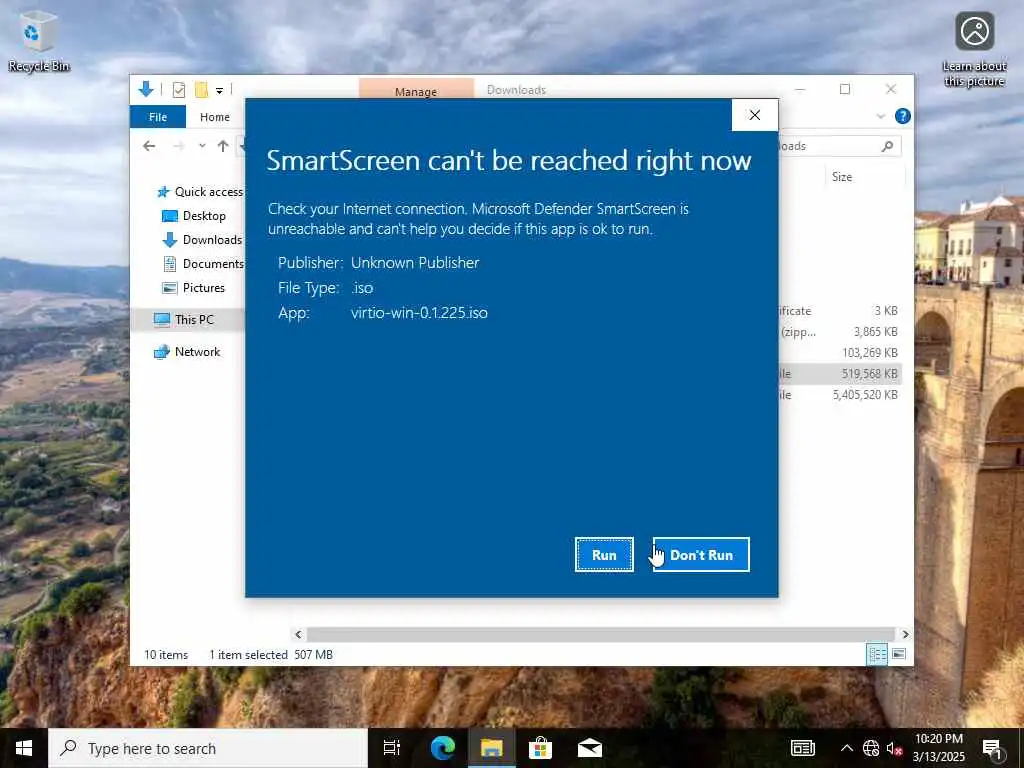Expand the ribbon with chevron arrow
This screenshot has height=768, width=1024.
[880, 116]
